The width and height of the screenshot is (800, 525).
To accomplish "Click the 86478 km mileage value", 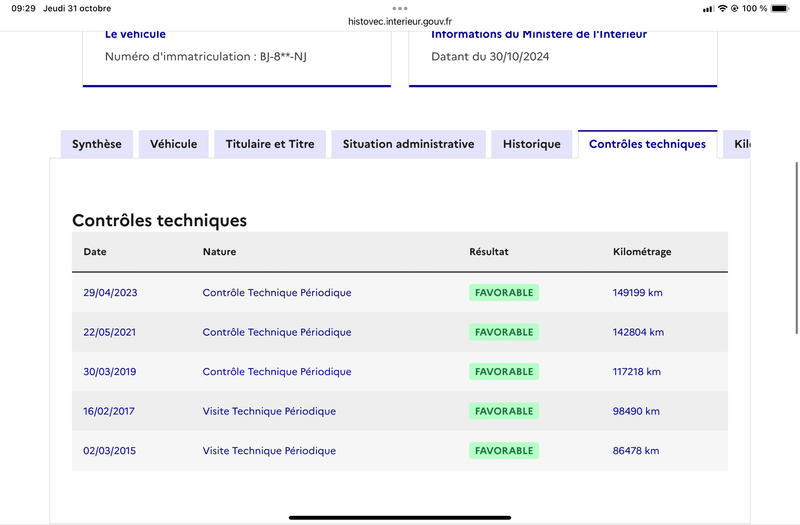I will 636,451.
